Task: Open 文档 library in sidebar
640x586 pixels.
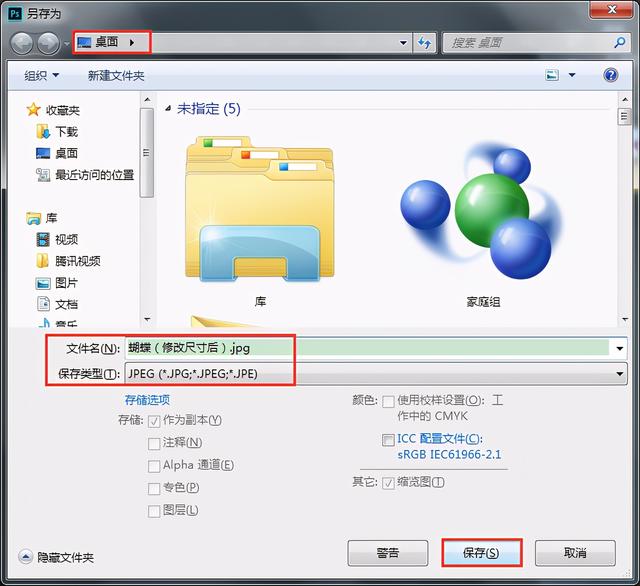Action: tap(57, 304)
